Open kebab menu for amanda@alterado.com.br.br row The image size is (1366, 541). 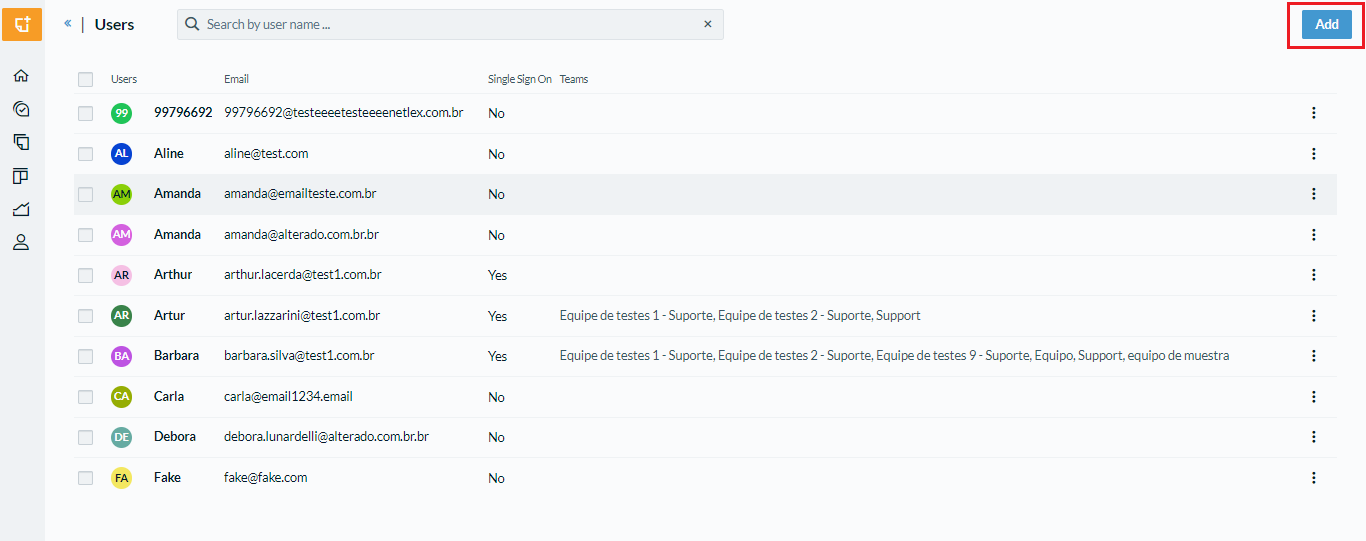point(1314,234)
